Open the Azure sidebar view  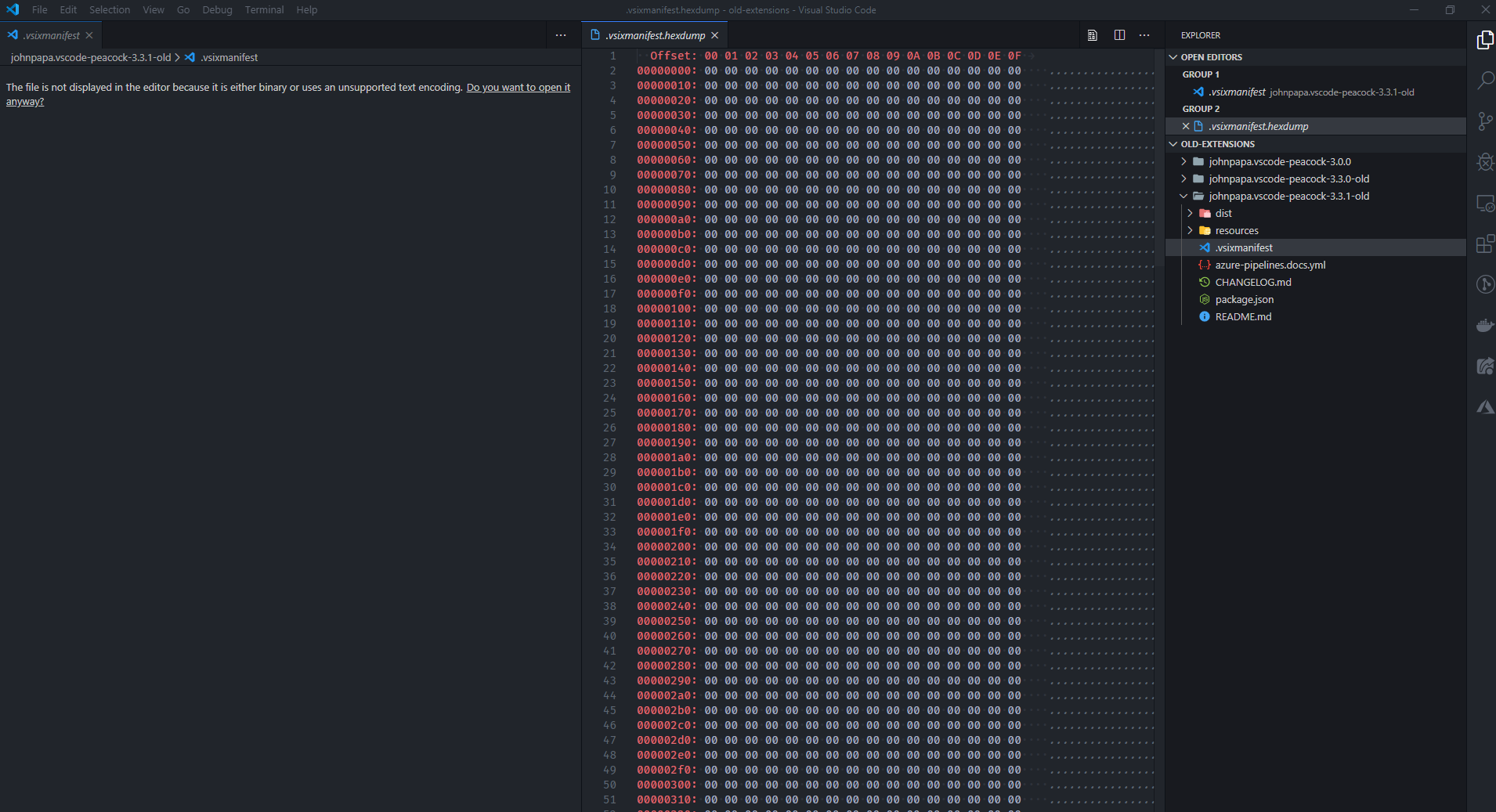tap(1485, 406)
